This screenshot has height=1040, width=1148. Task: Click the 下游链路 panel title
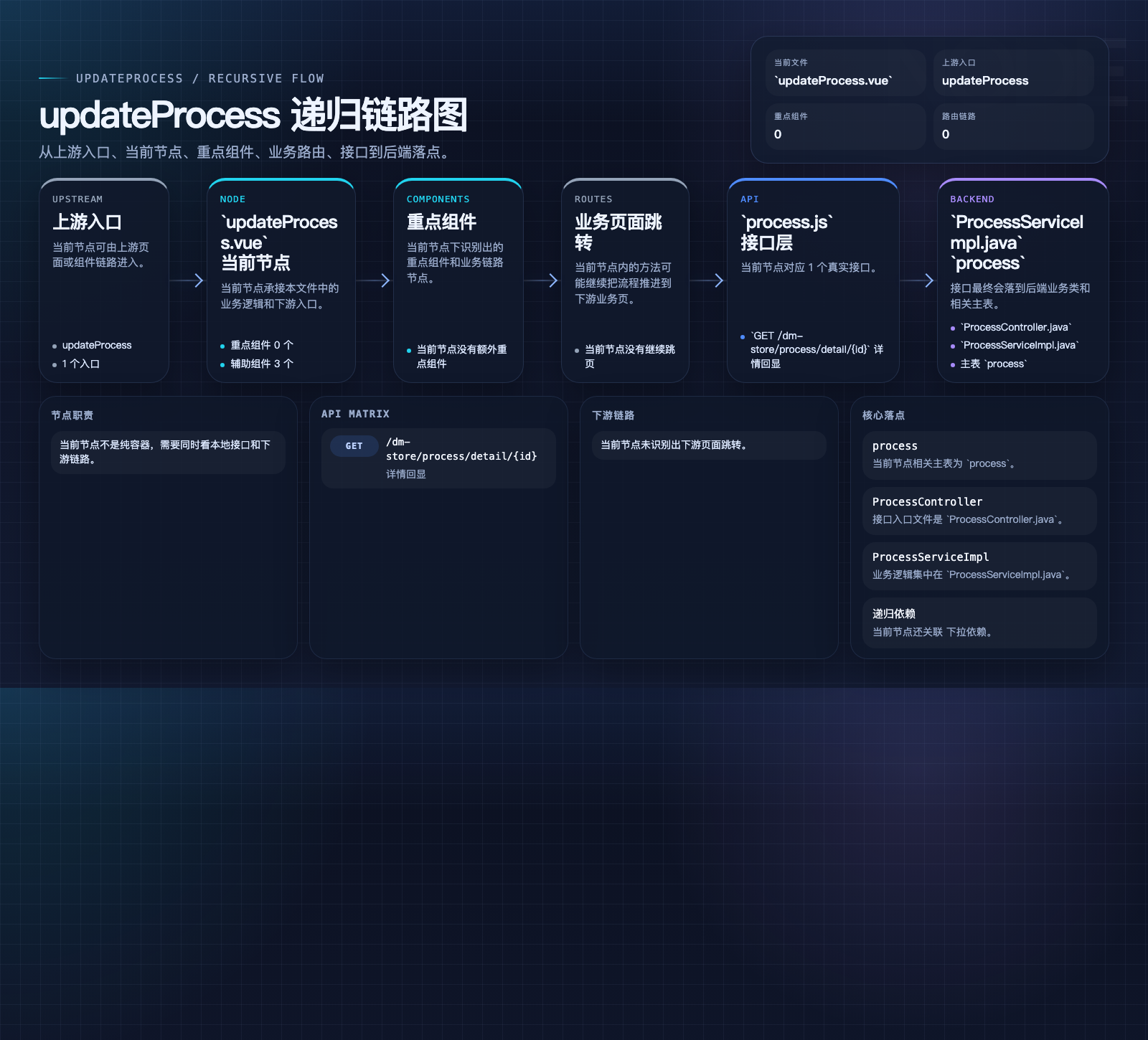tap(613, 415)
